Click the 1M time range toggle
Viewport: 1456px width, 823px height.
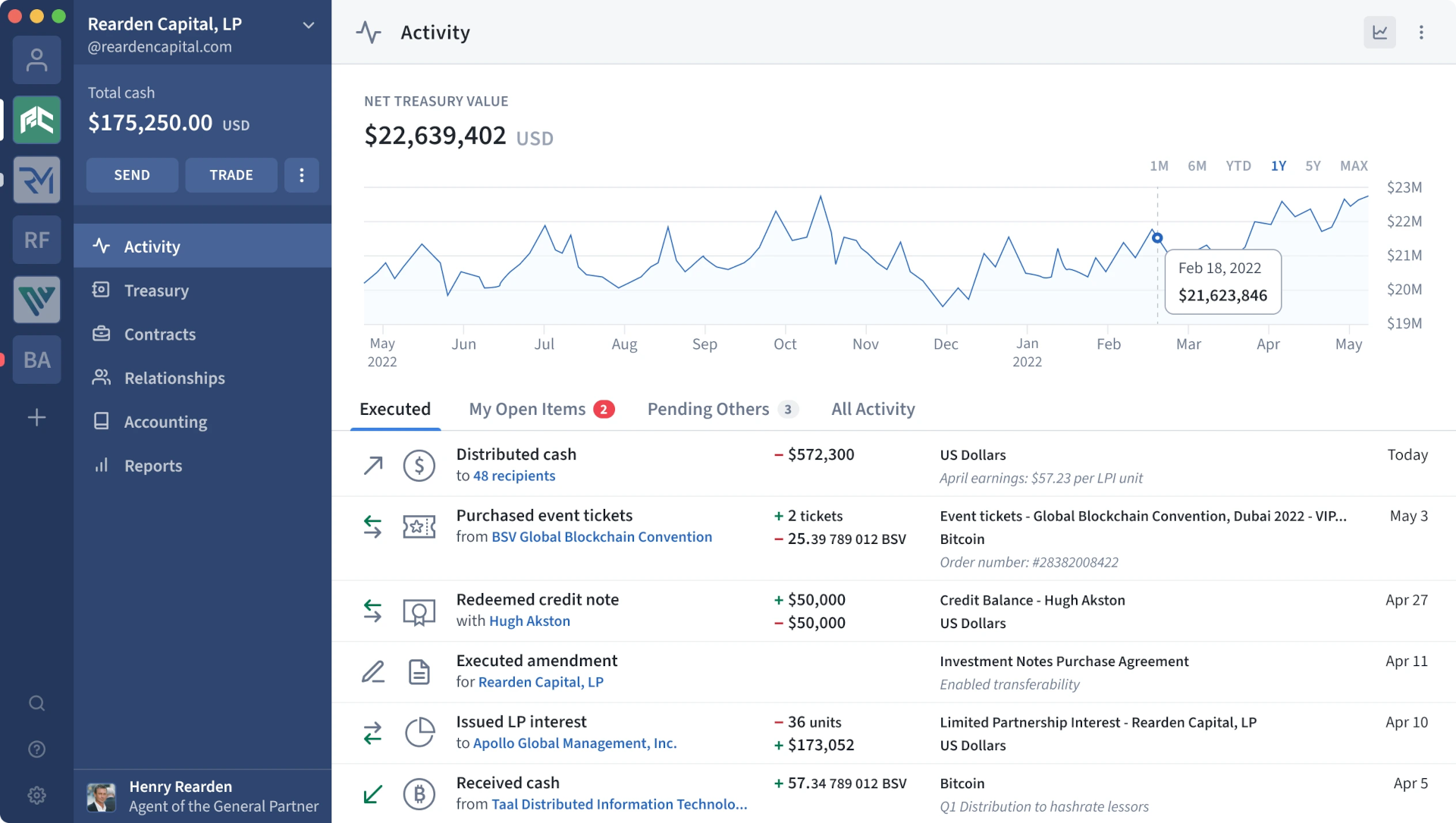[1157, 165]
